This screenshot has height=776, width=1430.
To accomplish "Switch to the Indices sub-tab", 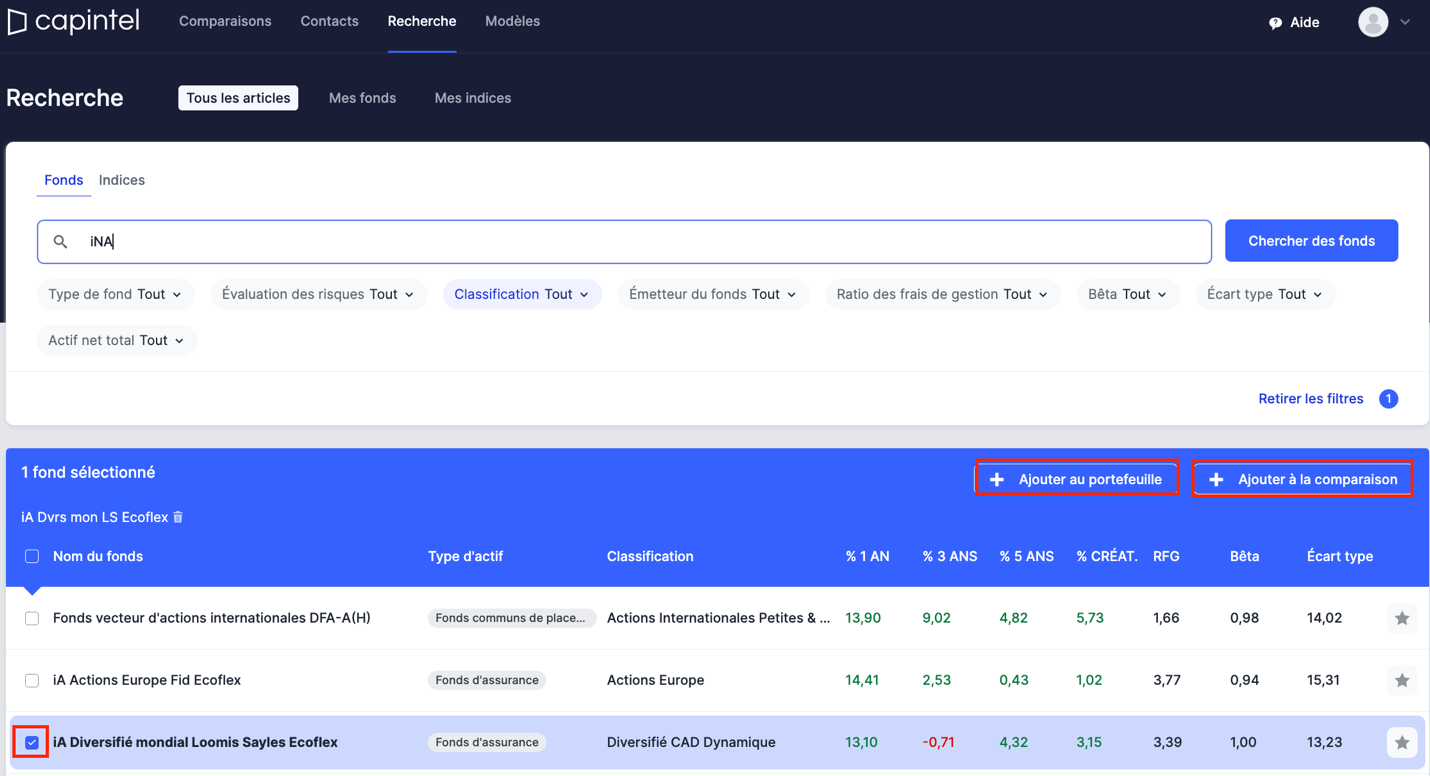I will [122, 180].
